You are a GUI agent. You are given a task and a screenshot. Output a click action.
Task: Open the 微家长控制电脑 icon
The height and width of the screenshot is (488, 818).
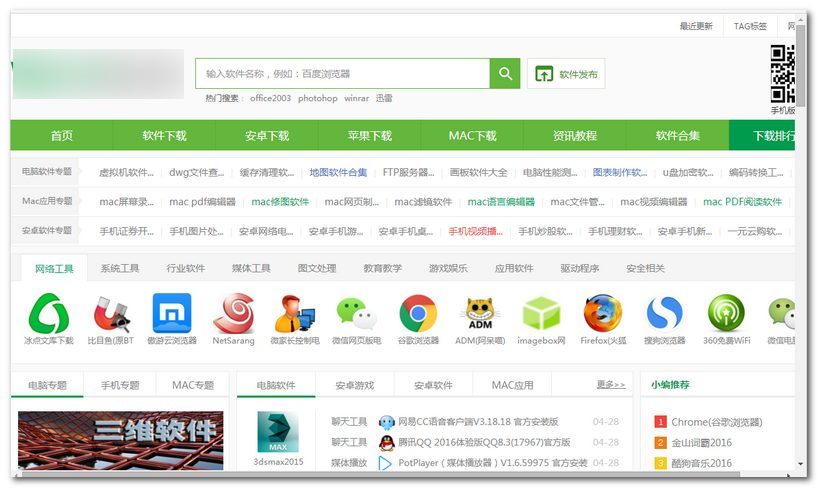[295, 314]
